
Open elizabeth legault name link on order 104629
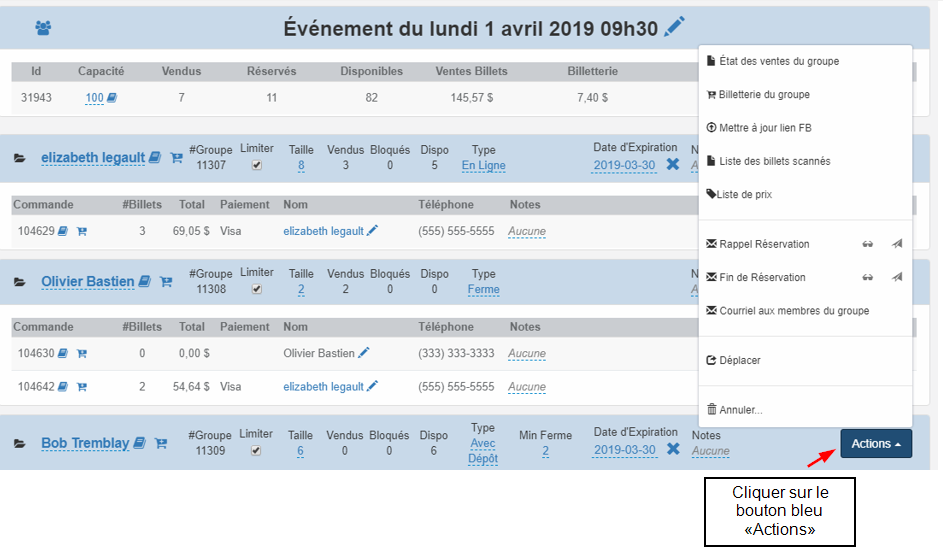pyautogui.click(x=324, y=231)
